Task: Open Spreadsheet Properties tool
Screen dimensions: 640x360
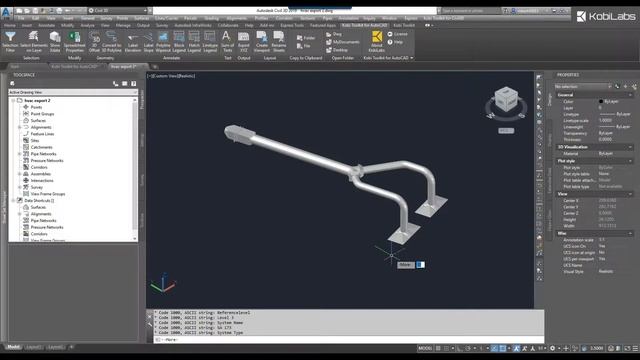Action: [75, 42]
